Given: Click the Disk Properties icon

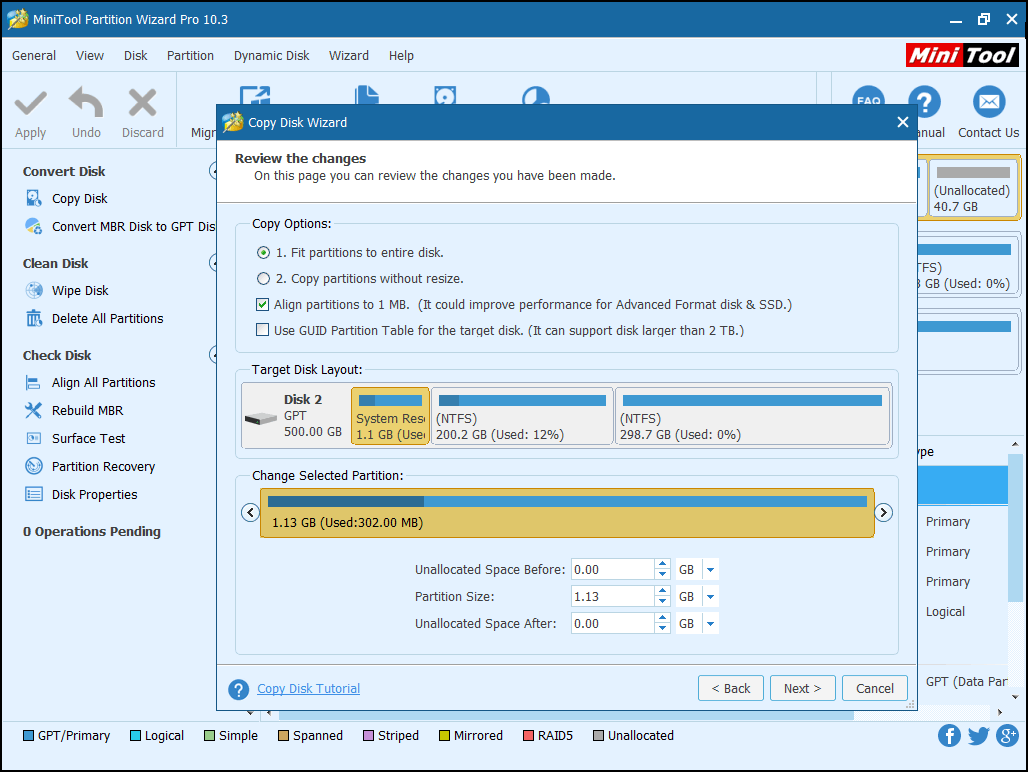Looking at the screenshot, I should click(33, 494).
